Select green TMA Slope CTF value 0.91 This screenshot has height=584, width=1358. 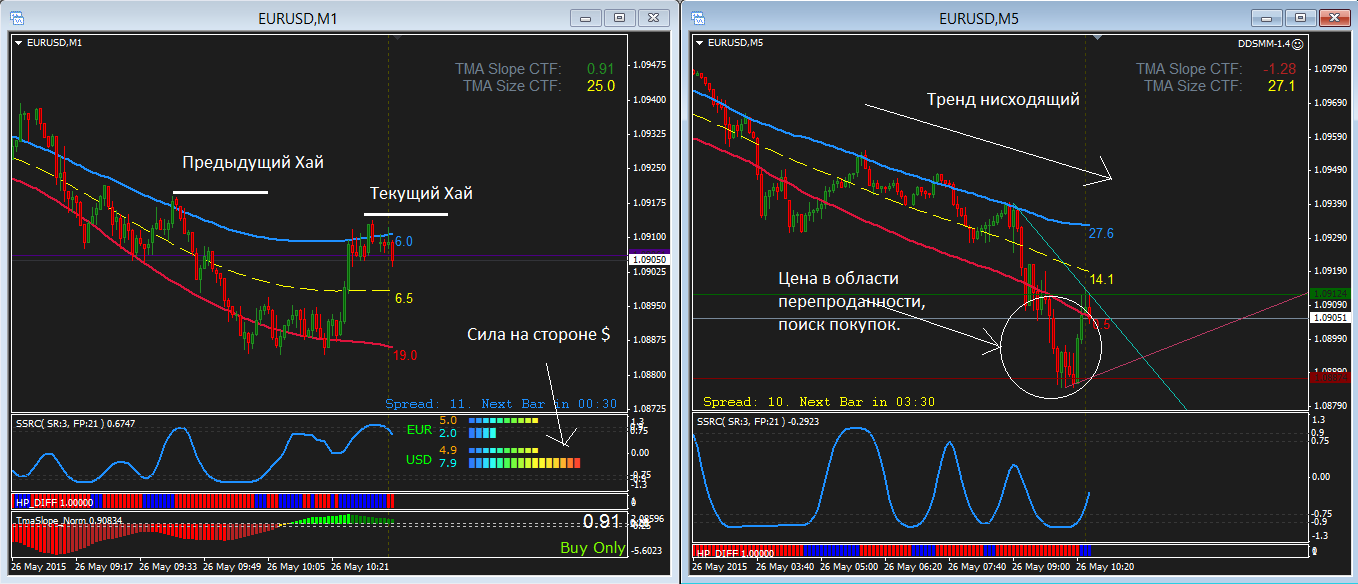coord(600,69)
